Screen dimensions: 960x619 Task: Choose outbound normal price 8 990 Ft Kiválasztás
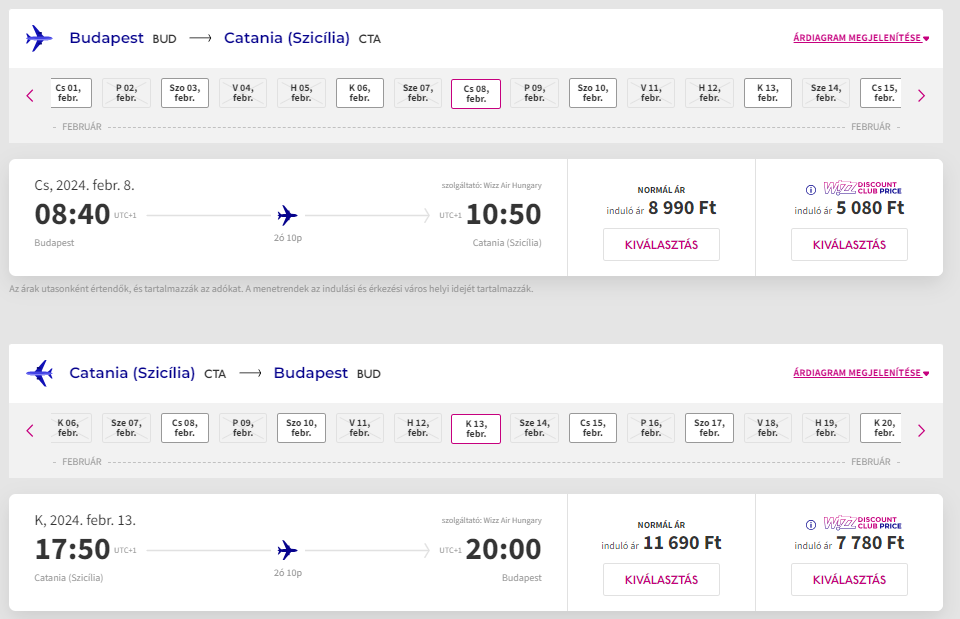click(661, 244)
